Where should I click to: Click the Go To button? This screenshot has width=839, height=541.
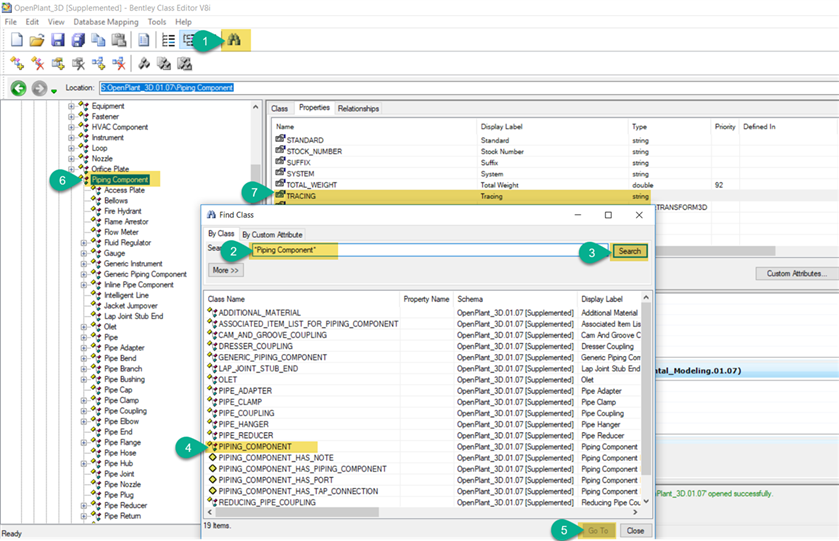coord(598,531)
